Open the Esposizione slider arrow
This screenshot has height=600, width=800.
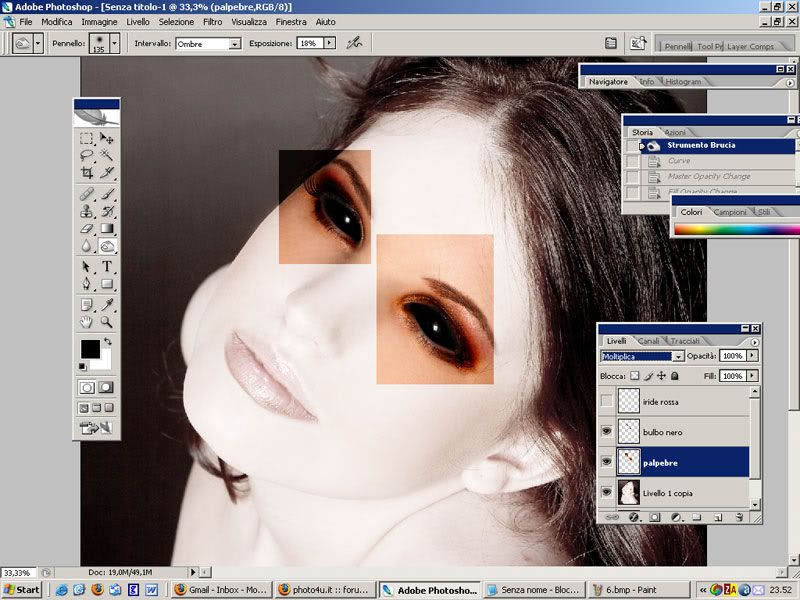pos(330,43)
